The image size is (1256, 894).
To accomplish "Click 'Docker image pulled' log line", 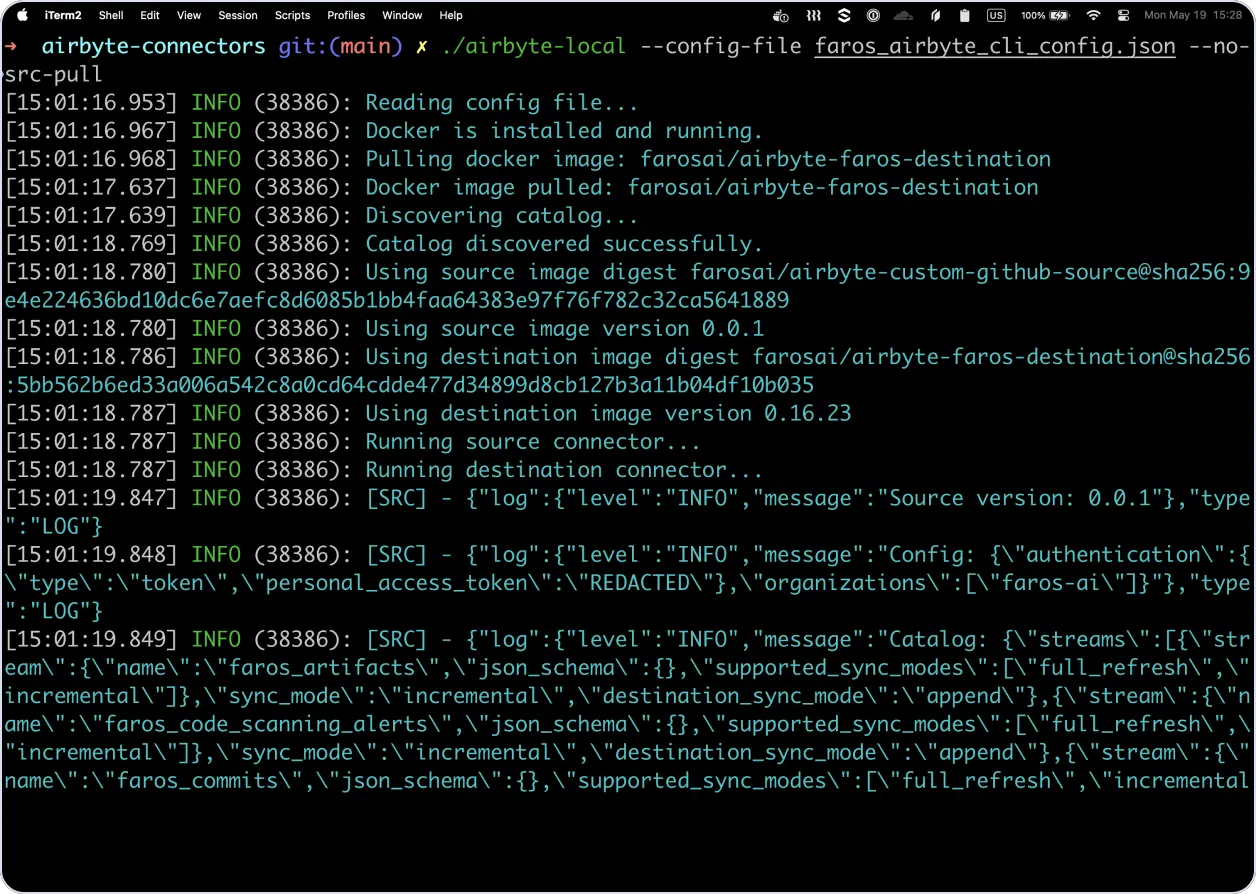I will (x=702, y=187).
